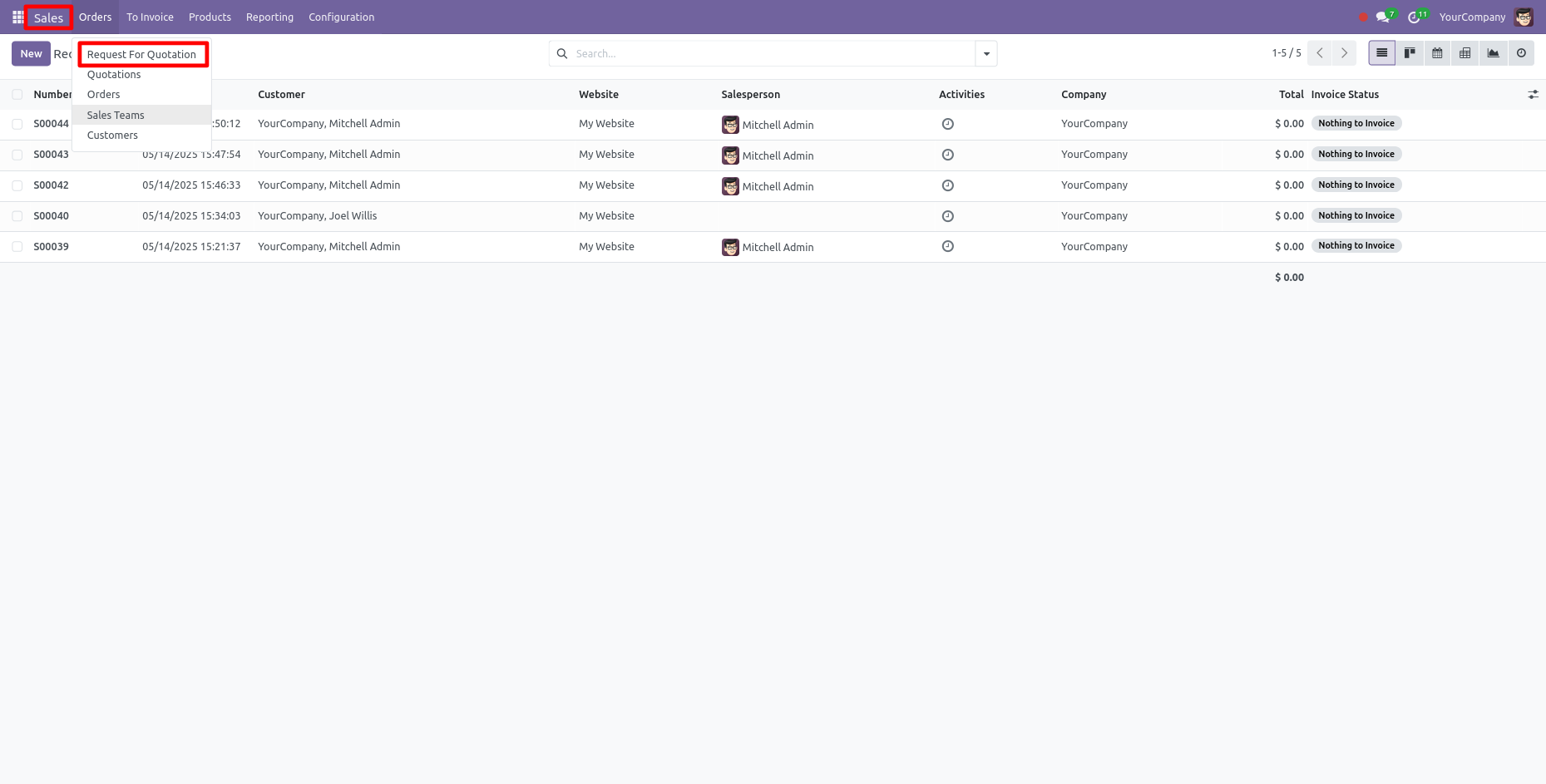Open order S00044

point(51,124)
